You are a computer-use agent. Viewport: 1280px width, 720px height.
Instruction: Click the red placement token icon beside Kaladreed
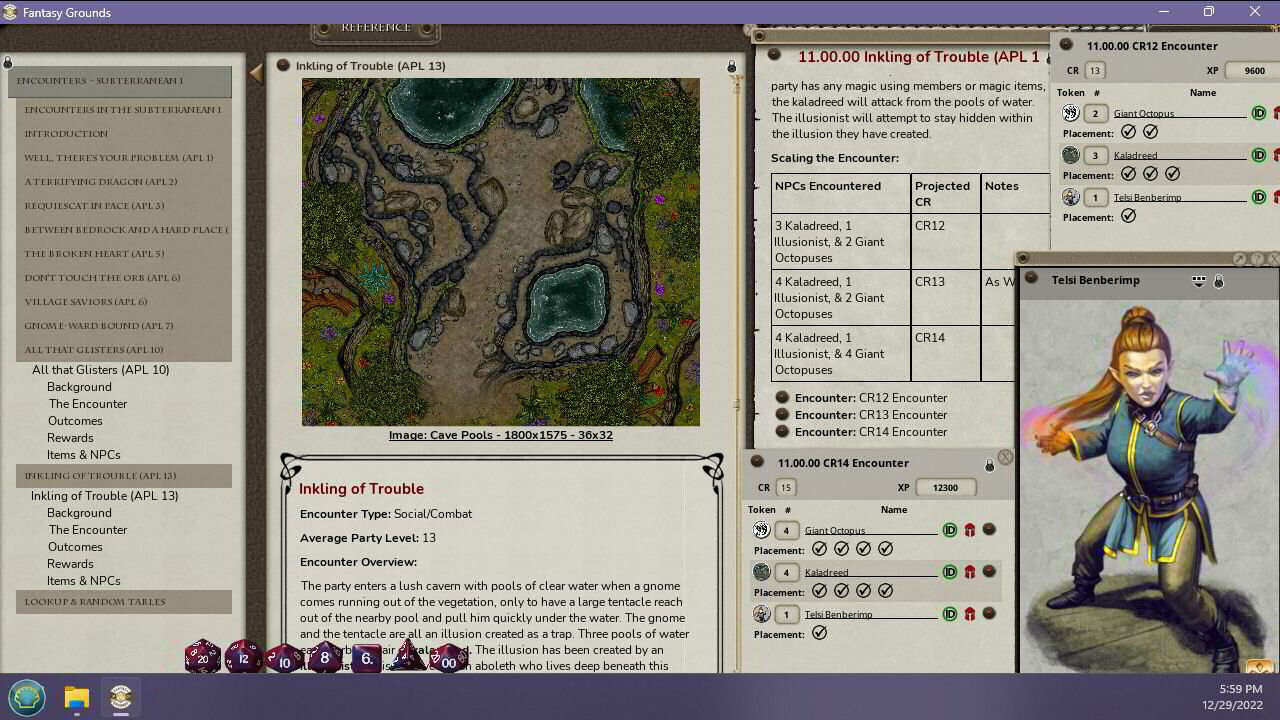(969, 571)
